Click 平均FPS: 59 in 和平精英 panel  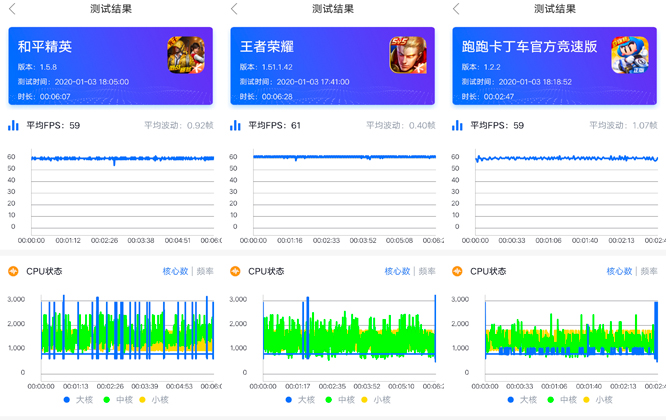point(53,126)
